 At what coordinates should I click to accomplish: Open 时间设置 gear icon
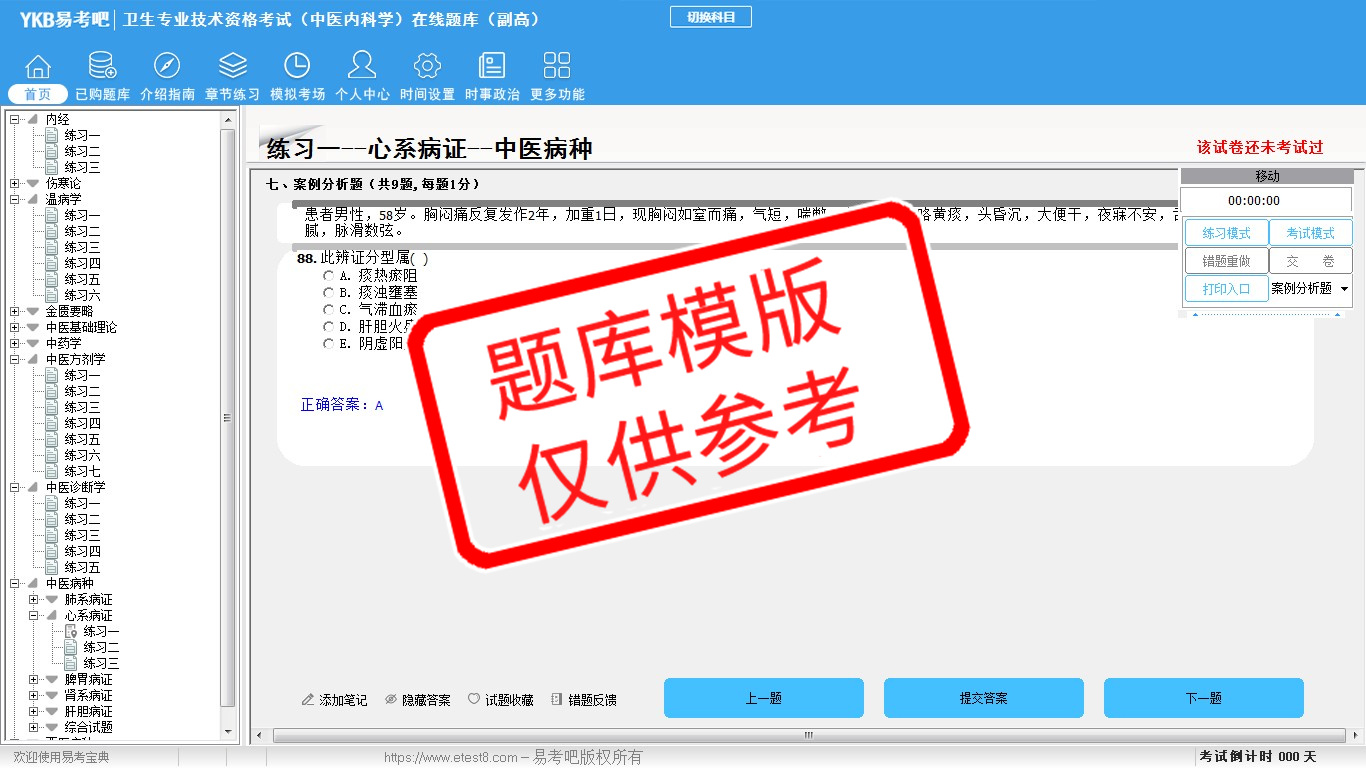[x=427, y=67]
